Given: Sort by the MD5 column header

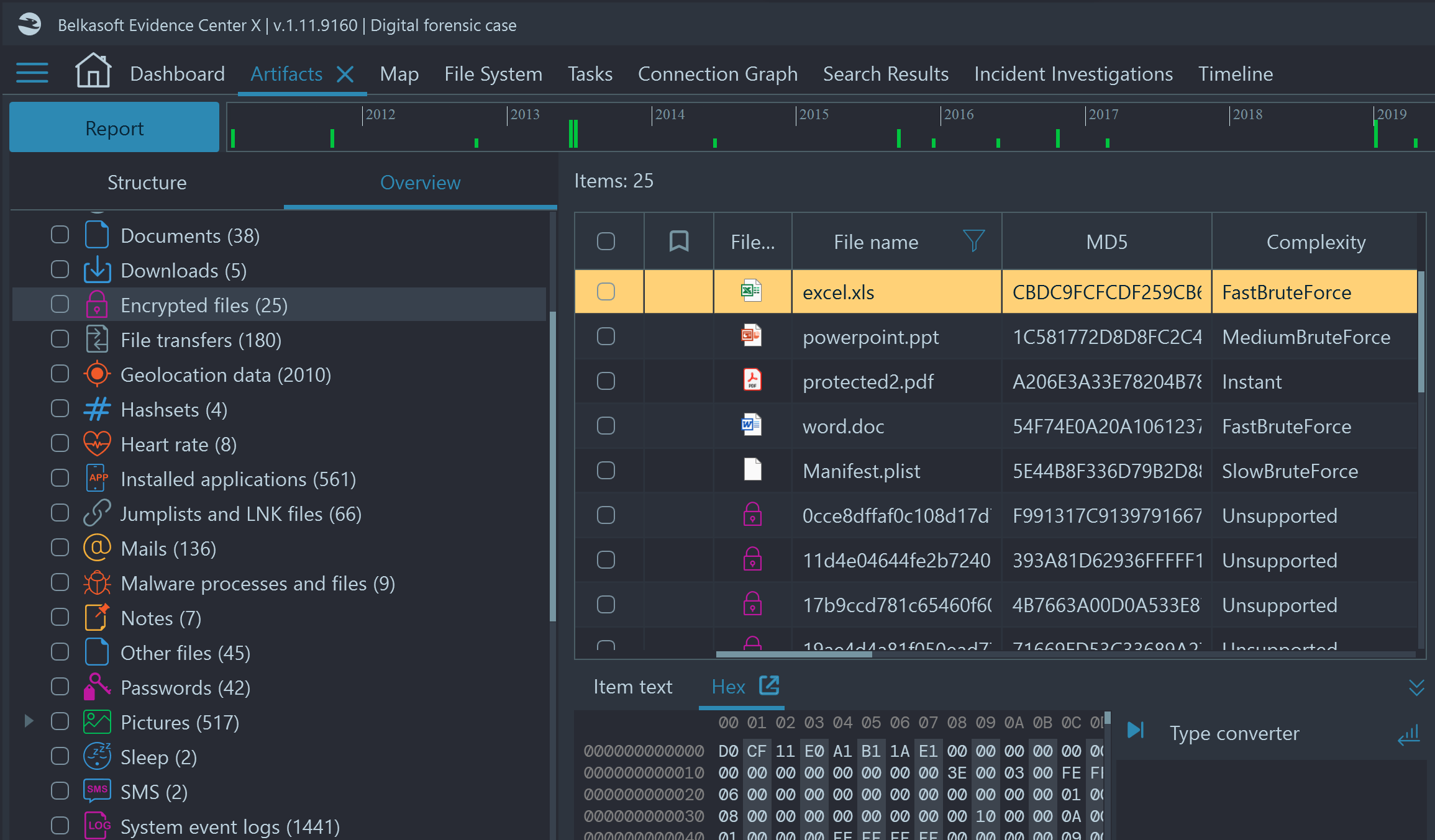Looking at the screenshot, I should 1106,242.
